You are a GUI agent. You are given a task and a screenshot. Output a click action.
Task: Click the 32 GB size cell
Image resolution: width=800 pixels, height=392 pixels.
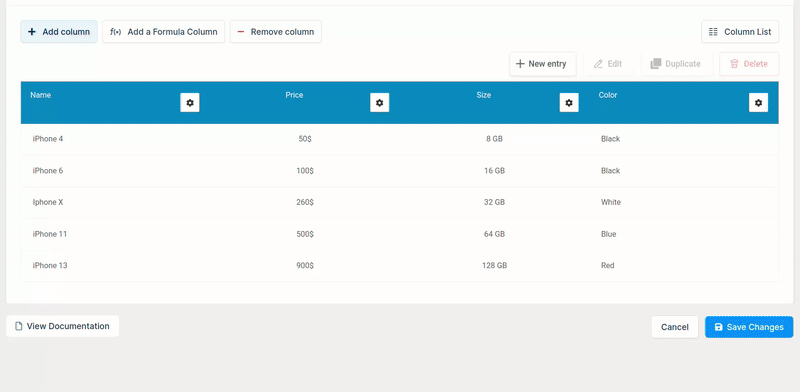(x=494, y=202)
